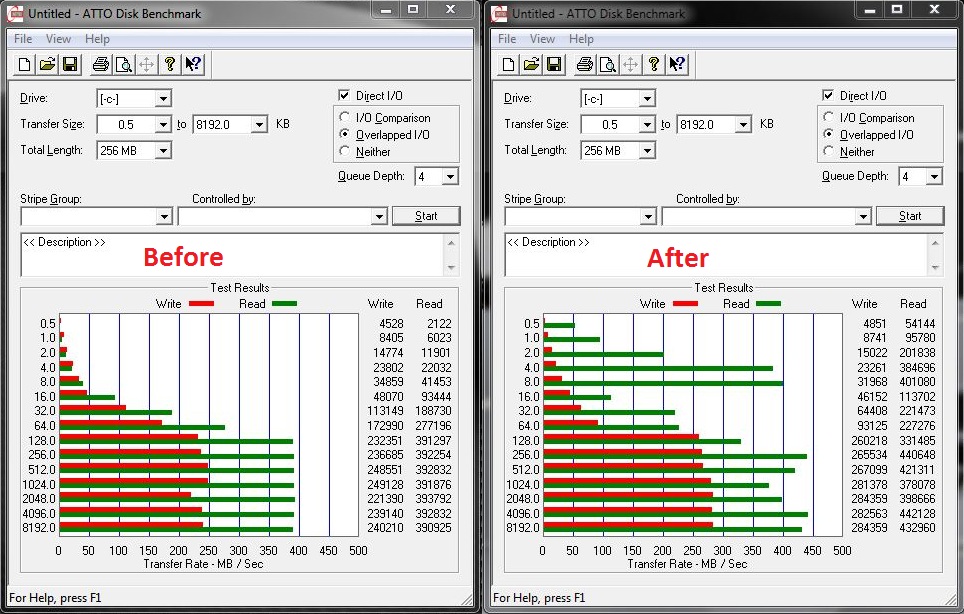Maximize the Before ATTO Disk Benchmark window
Screen dimensions: 964x614
(413, 9)
